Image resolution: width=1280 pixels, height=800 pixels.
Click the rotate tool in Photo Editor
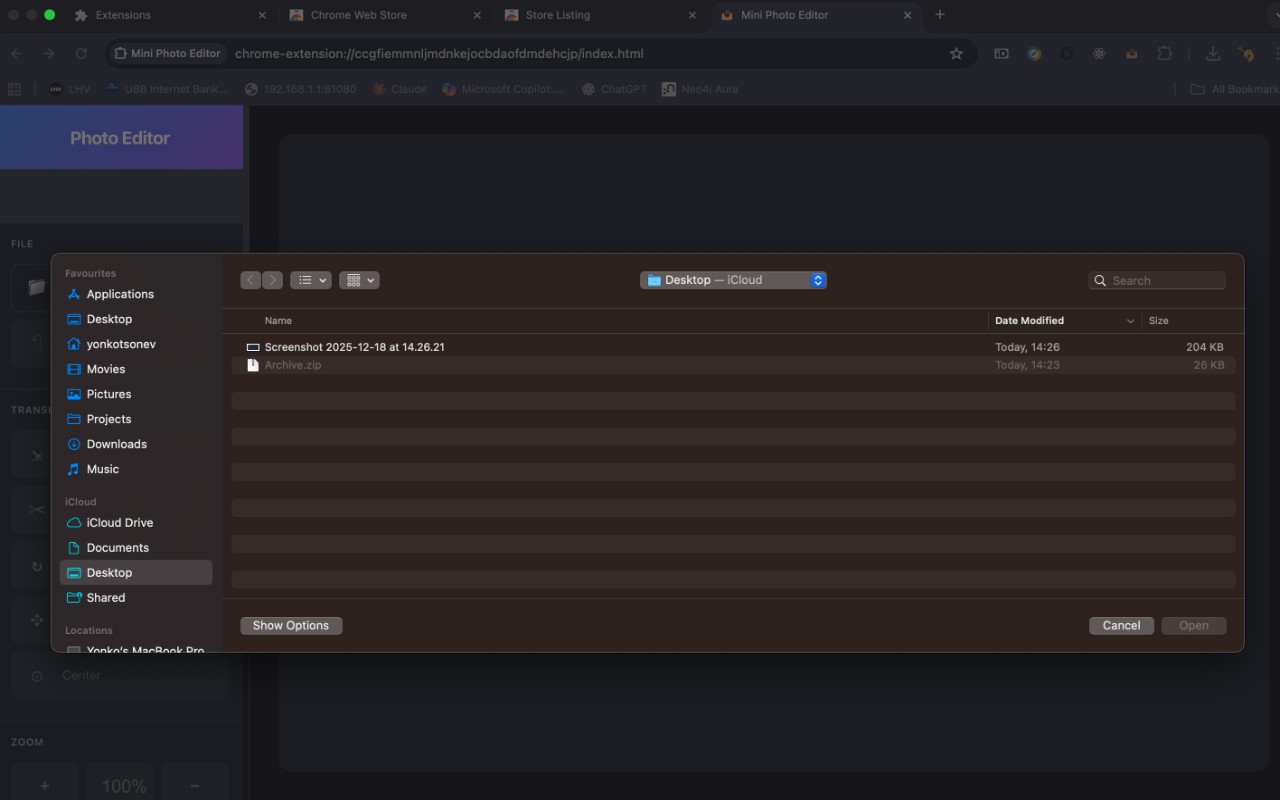click(37, 566)
